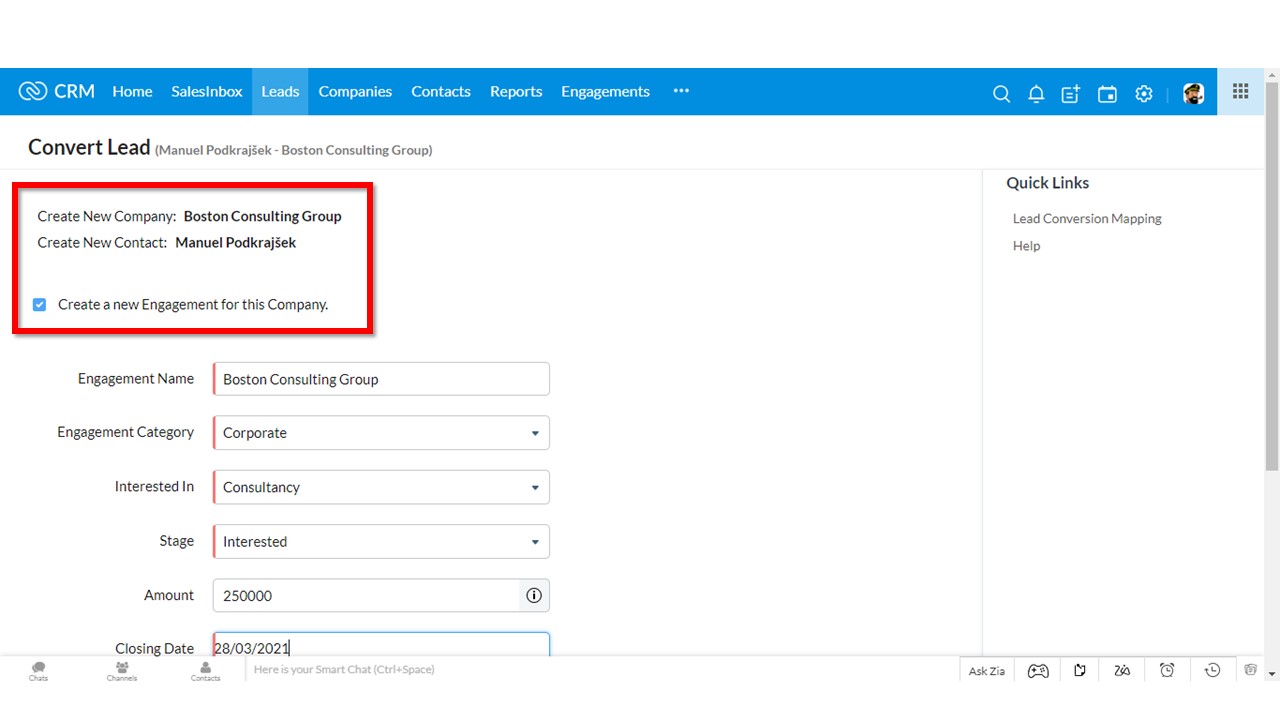Open the search icon in header
The height and width of the screenshot is (720, 1280).
tap(1001, 93)
